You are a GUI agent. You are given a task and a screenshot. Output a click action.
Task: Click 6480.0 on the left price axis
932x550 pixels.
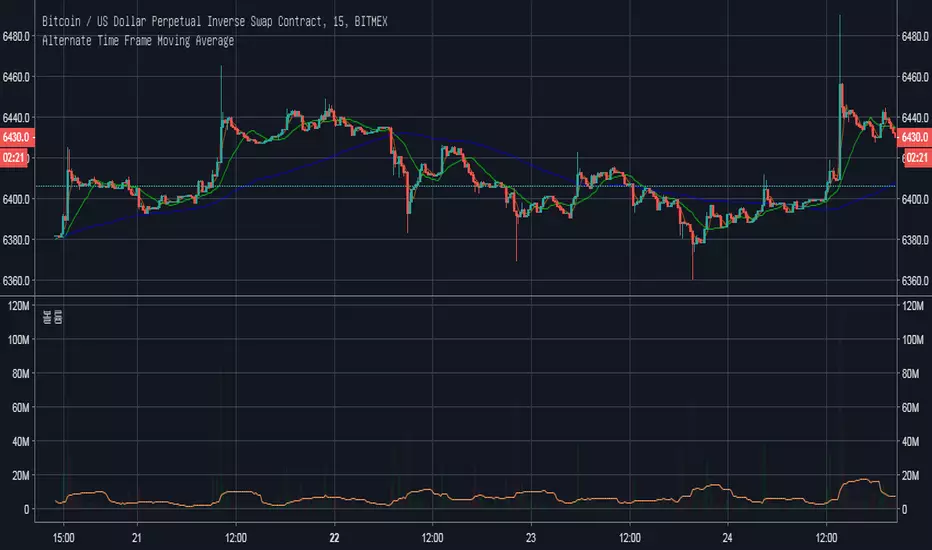17,36
